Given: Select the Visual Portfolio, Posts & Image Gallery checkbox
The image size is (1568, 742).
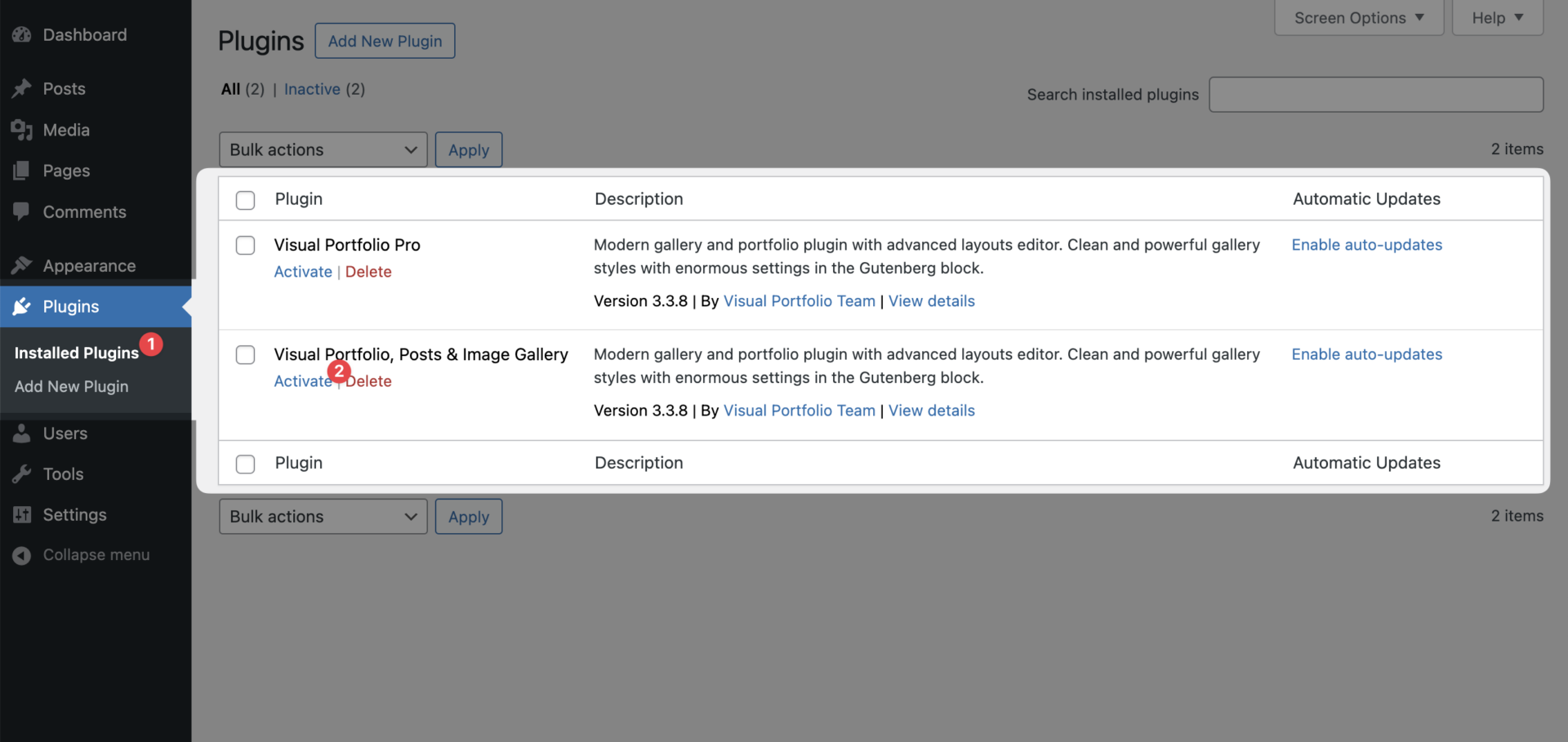Looking at the screenshot, I should coord(245,354).
